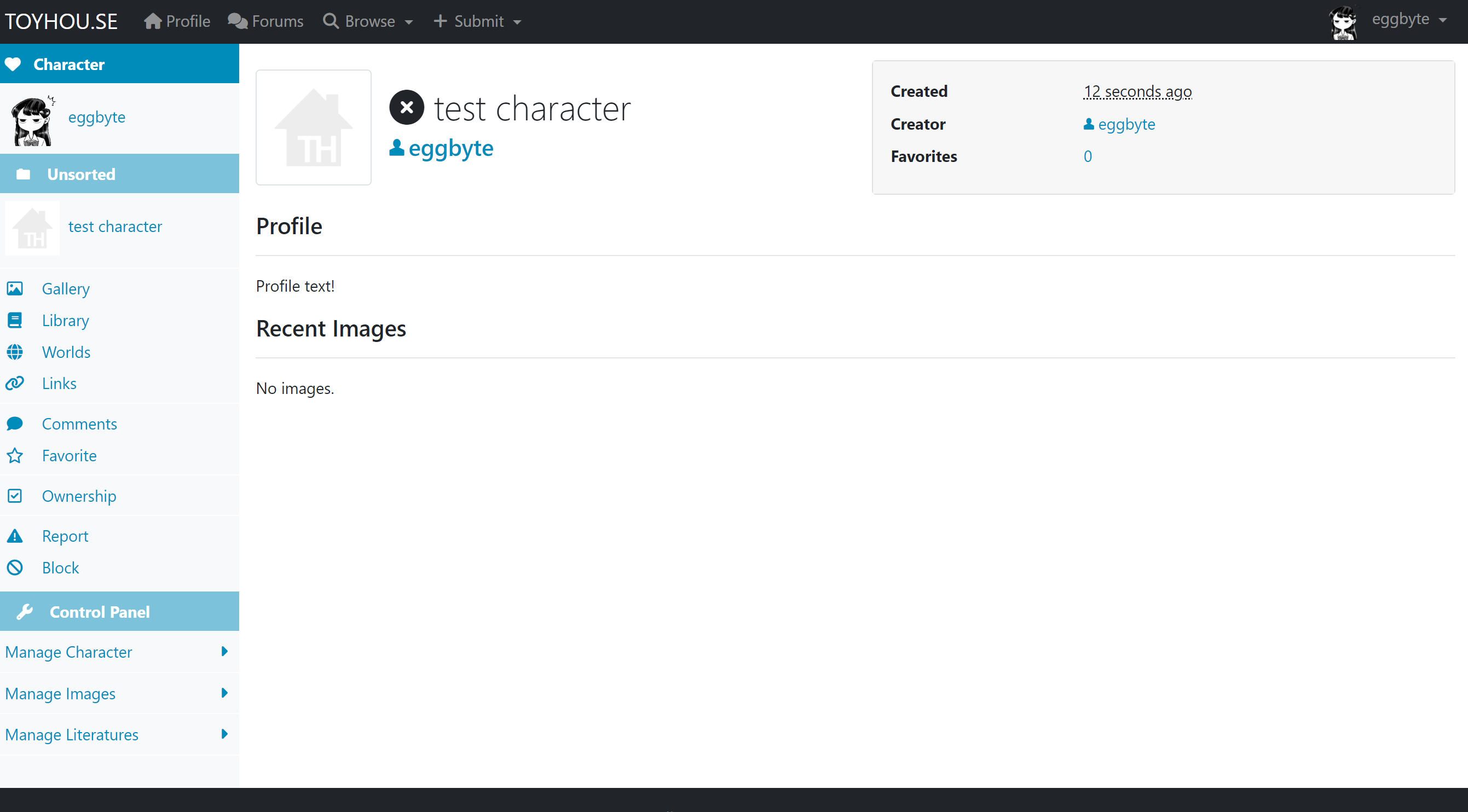Open Profile from the top navbar
Image resolution: width=1468 pixels, height=812 pixels.
click(177, 22)
